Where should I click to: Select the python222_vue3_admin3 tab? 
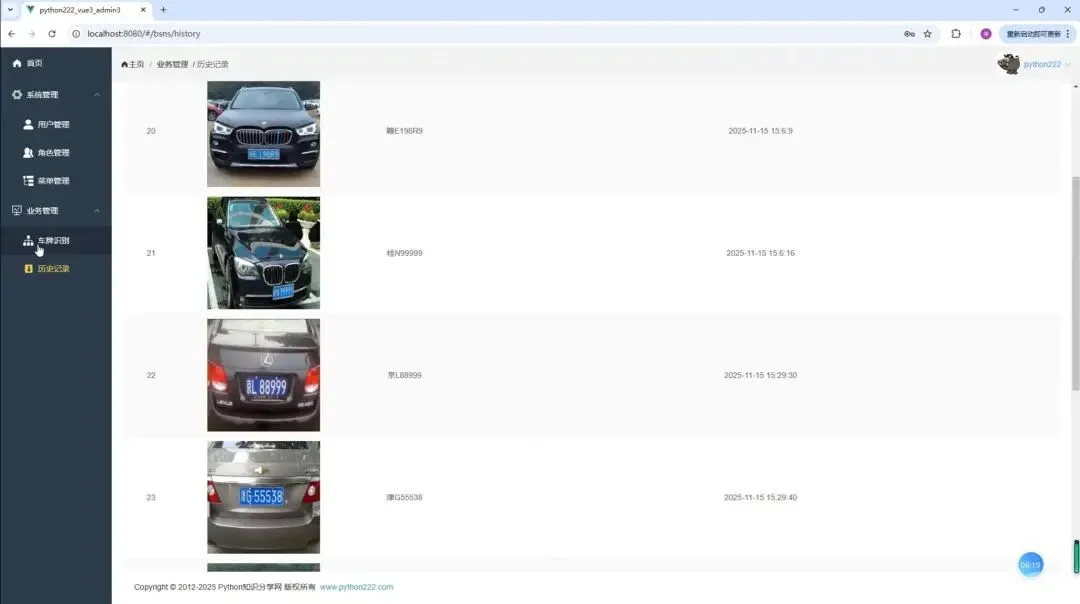85,10
